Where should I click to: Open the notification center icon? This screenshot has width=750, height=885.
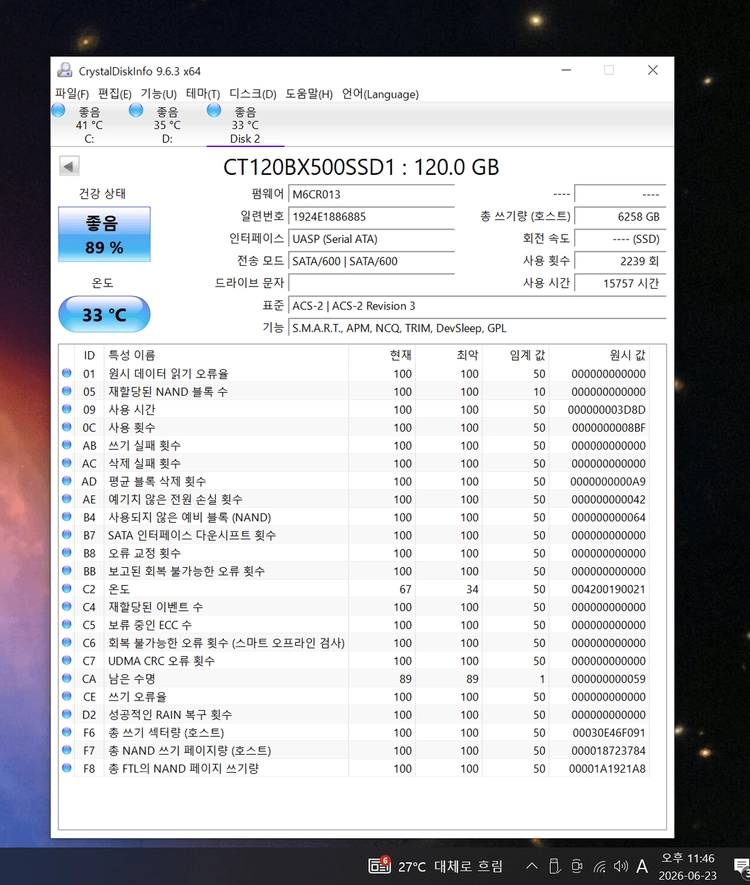[x=742, y=866]
